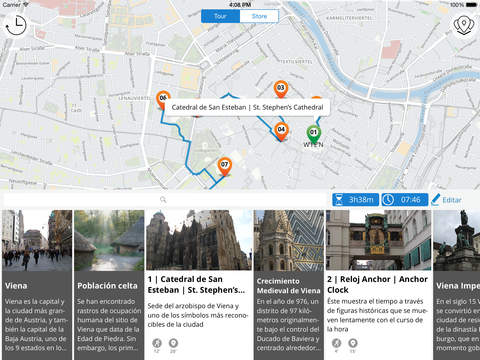
Task: Select map pin number 04
Action: [281, 131]
